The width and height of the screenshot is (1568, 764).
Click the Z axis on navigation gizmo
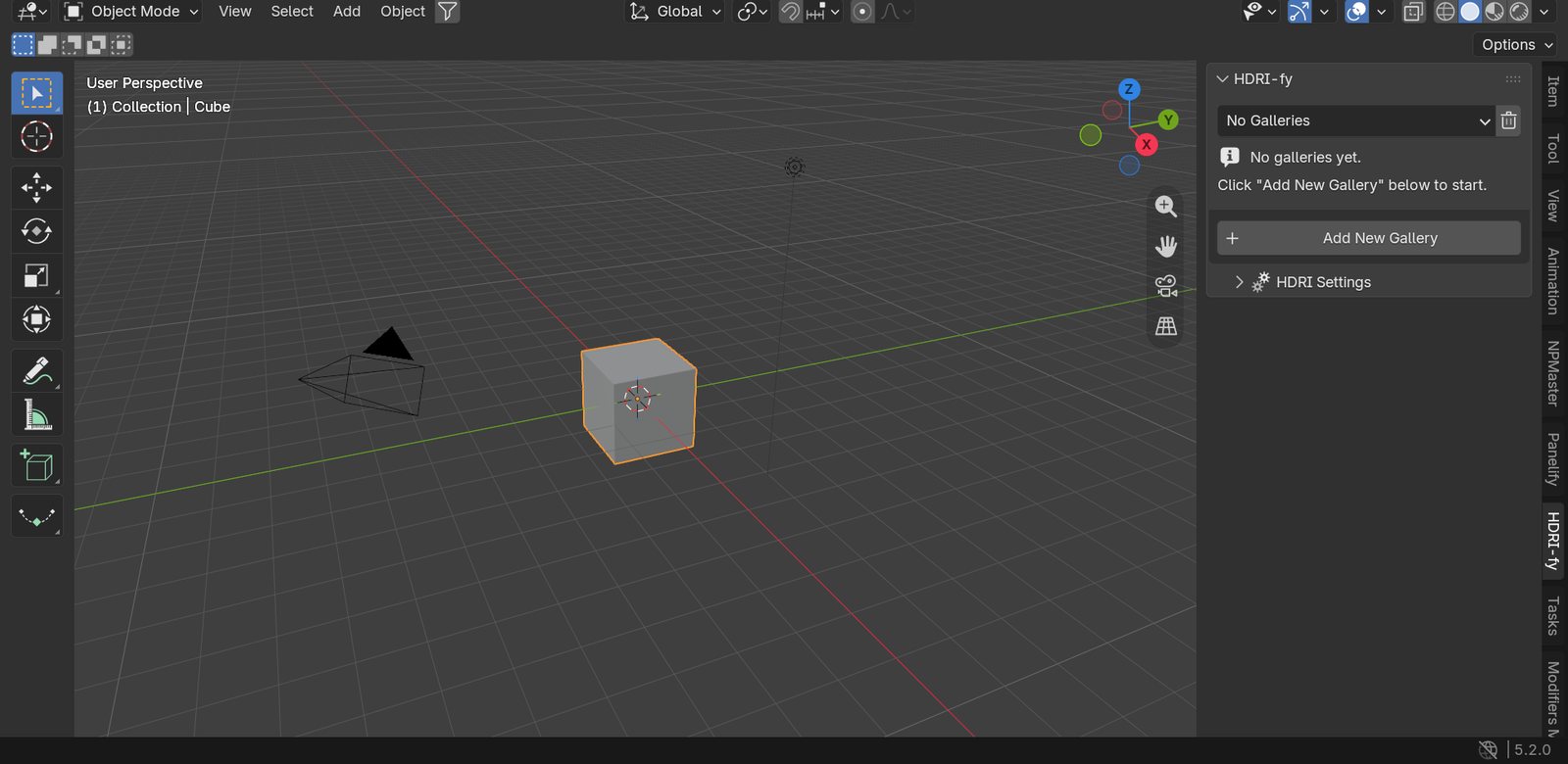[1129, 89]
